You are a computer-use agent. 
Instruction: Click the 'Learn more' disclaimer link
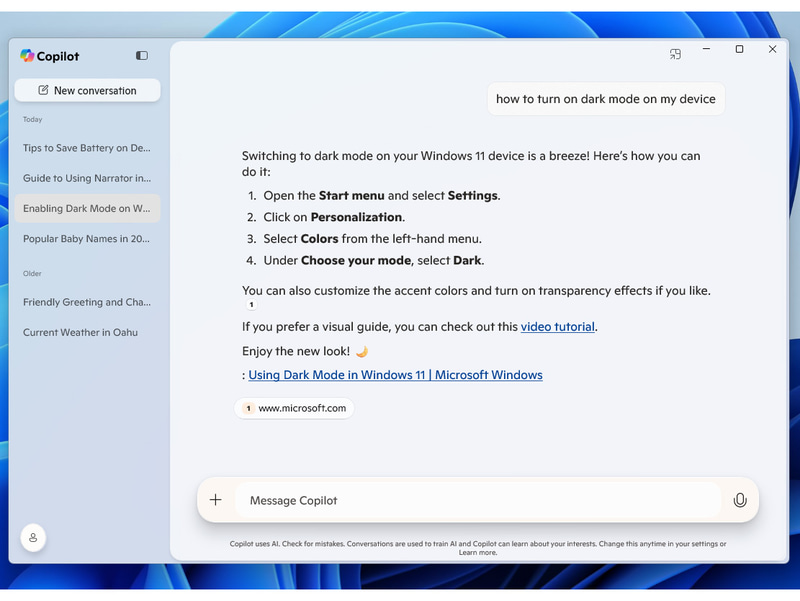tap(478, 553)
